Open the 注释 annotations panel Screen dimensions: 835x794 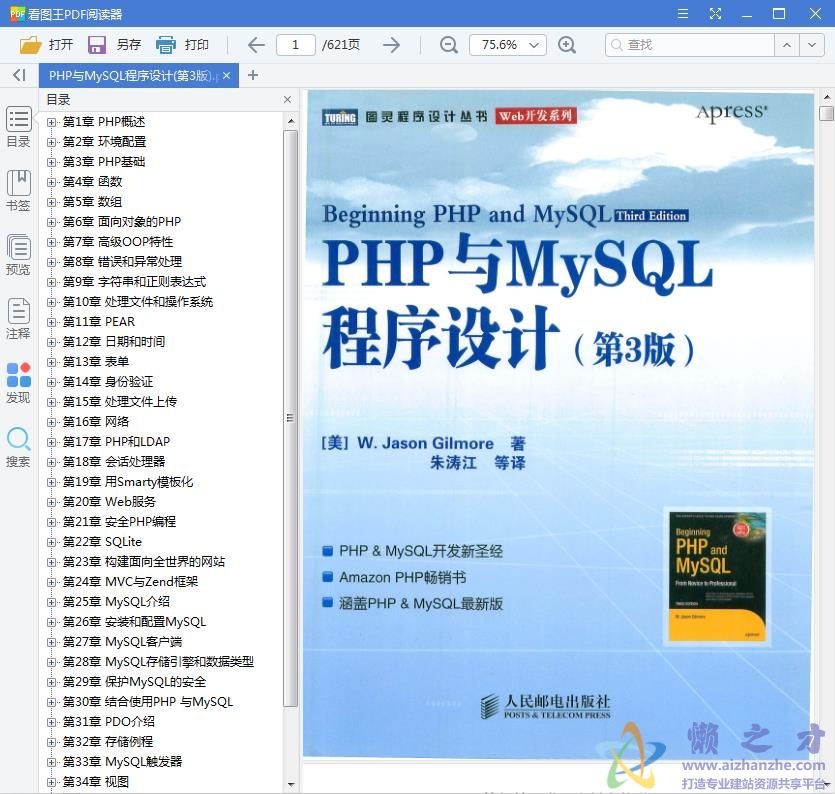coord(19,318)
